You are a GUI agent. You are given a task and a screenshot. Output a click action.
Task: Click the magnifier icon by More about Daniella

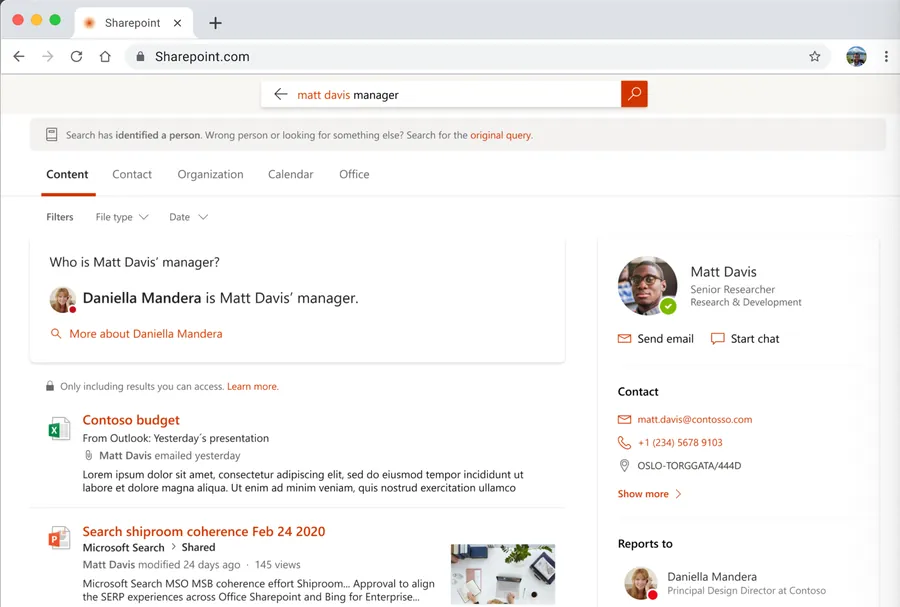(56, 333)
